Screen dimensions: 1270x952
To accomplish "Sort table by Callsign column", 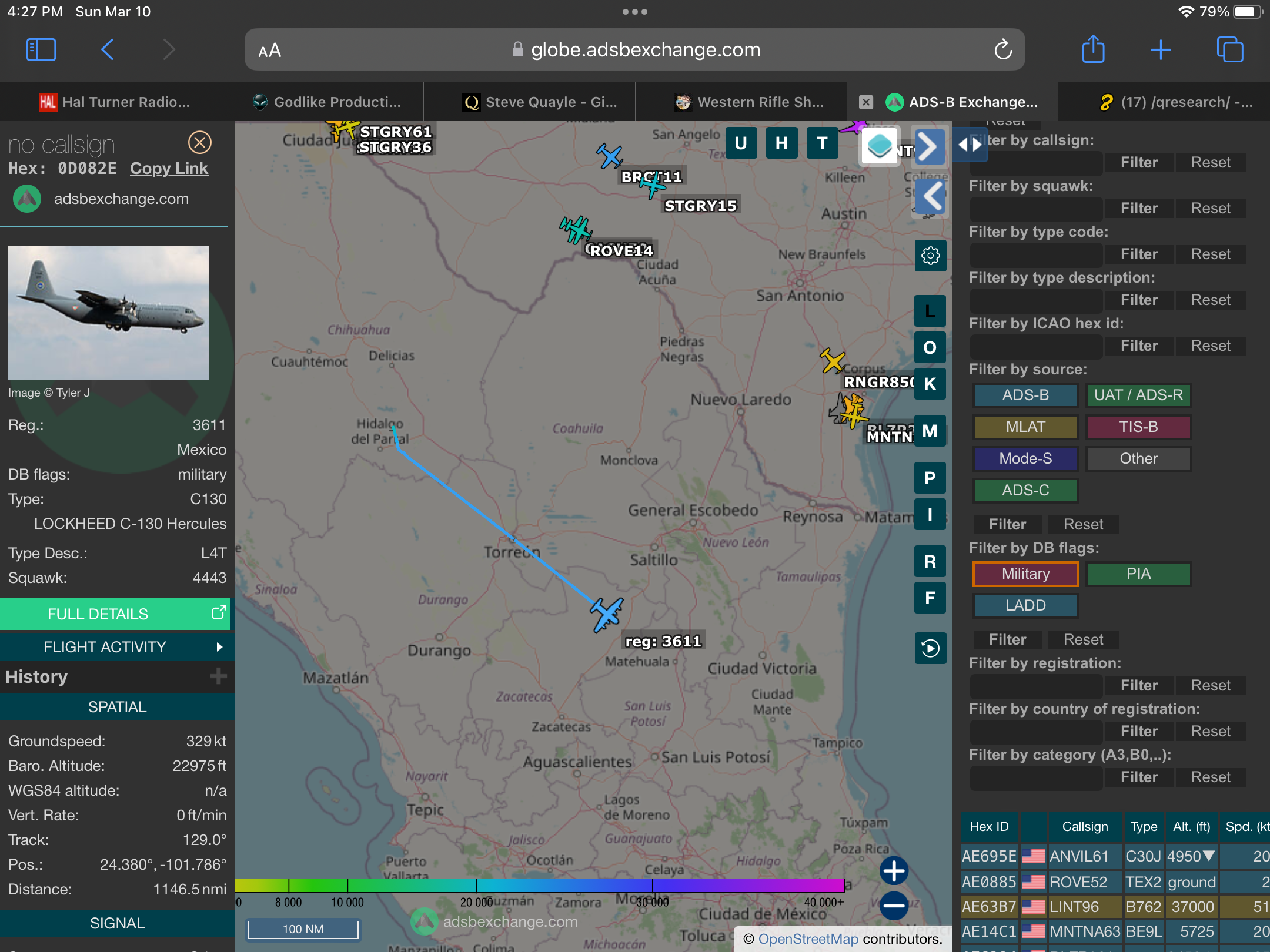I will point(1085,827).
